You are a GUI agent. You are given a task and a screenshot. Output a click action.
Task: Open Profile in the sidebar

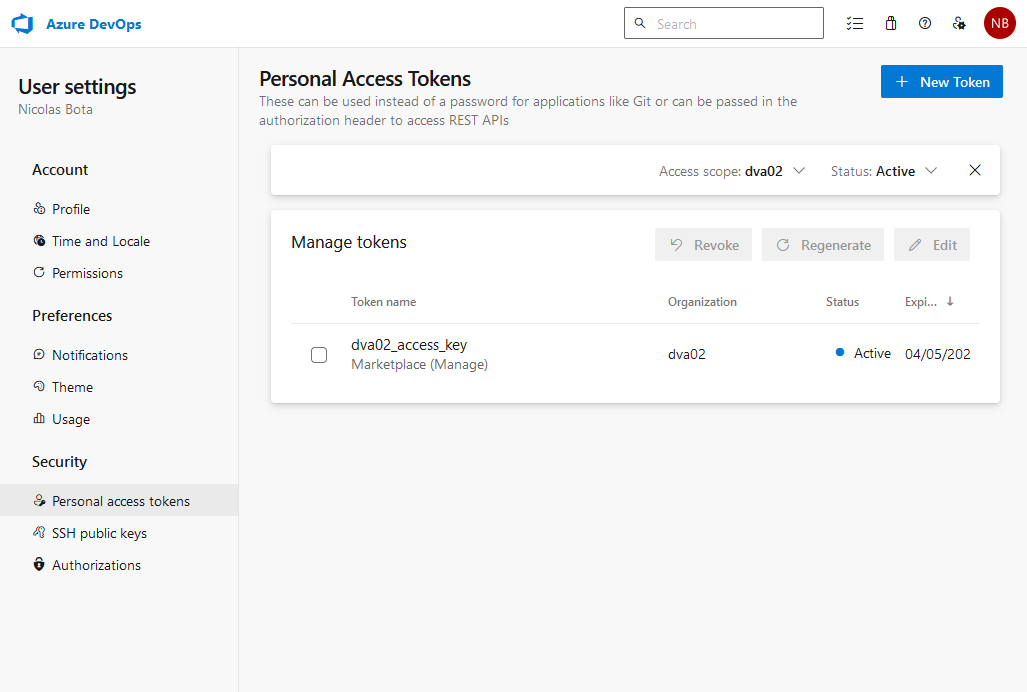tap(71, 209)
